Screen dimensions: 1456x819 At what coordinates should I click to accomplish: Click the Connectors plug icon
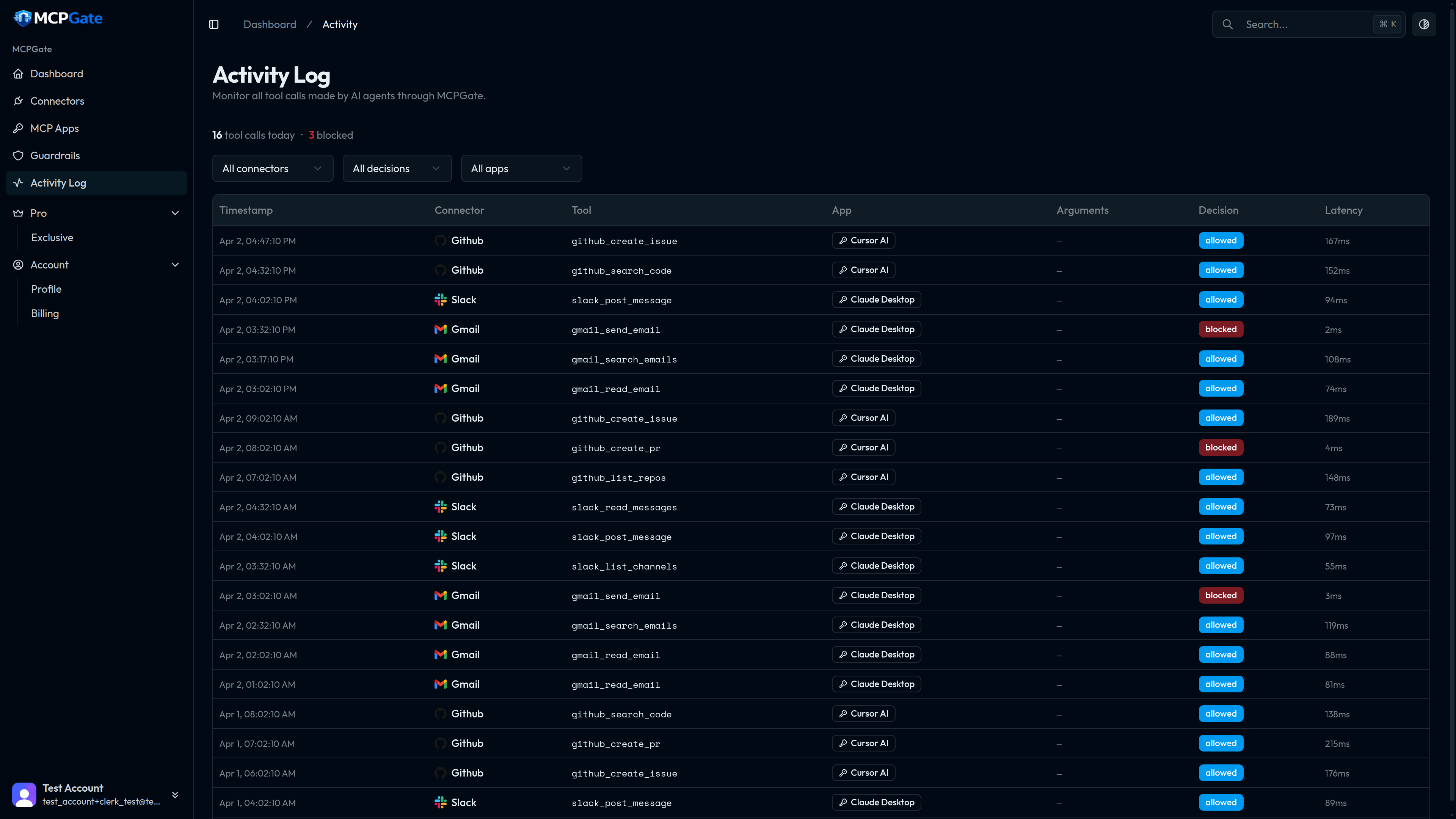click(19, 100)
